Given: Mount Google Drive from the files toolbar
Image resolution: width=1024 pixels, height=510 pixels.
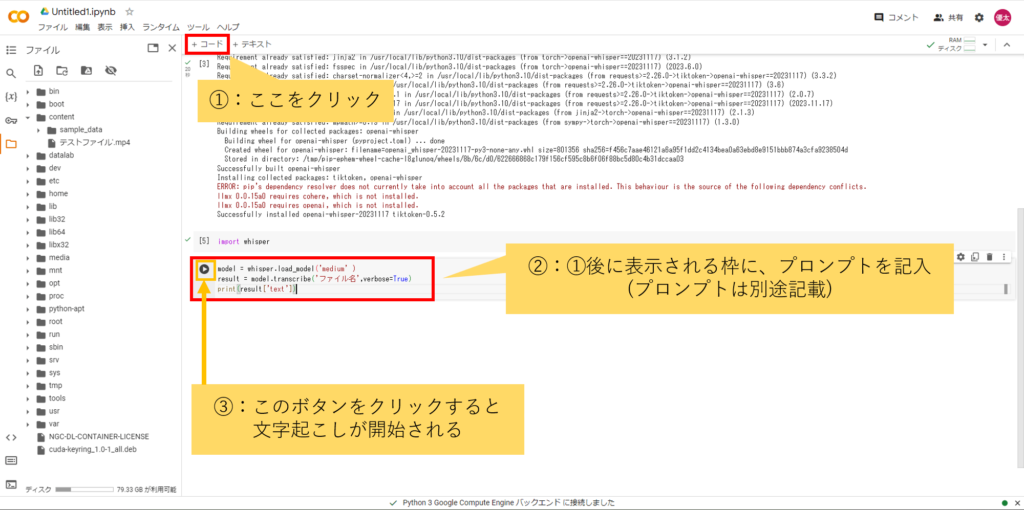Looking at the screenshot, I should pos(85,71).
